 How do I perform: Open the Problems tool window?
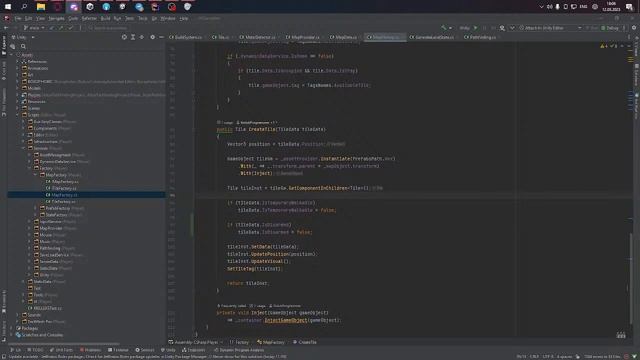[90, 350]
